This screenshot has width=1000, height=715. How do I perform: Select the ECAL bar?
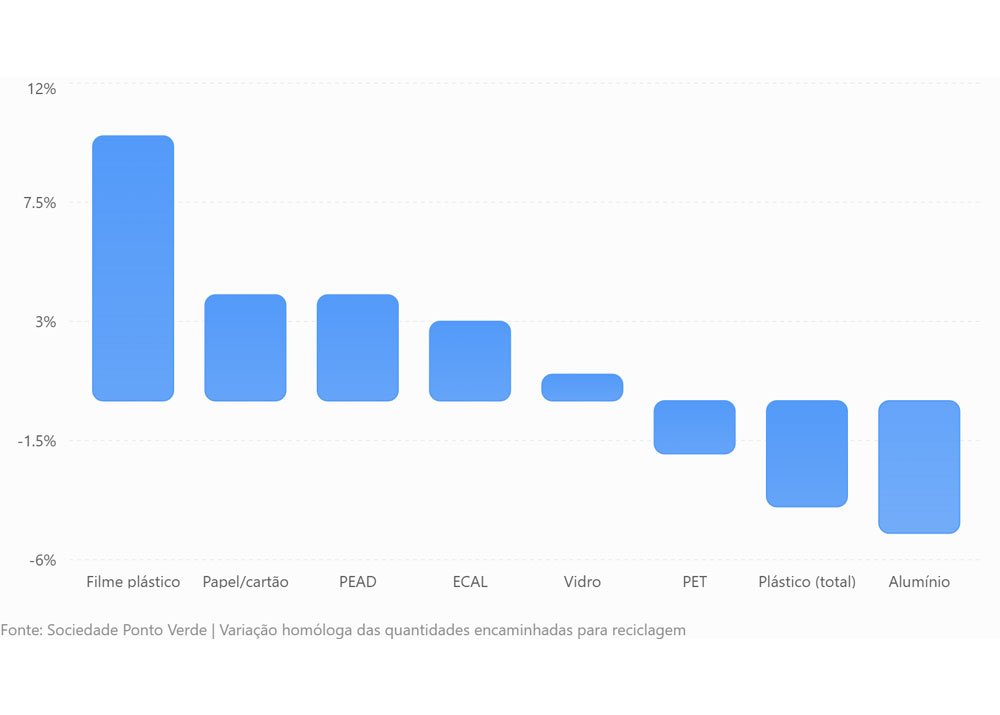(x=469, y=361)
